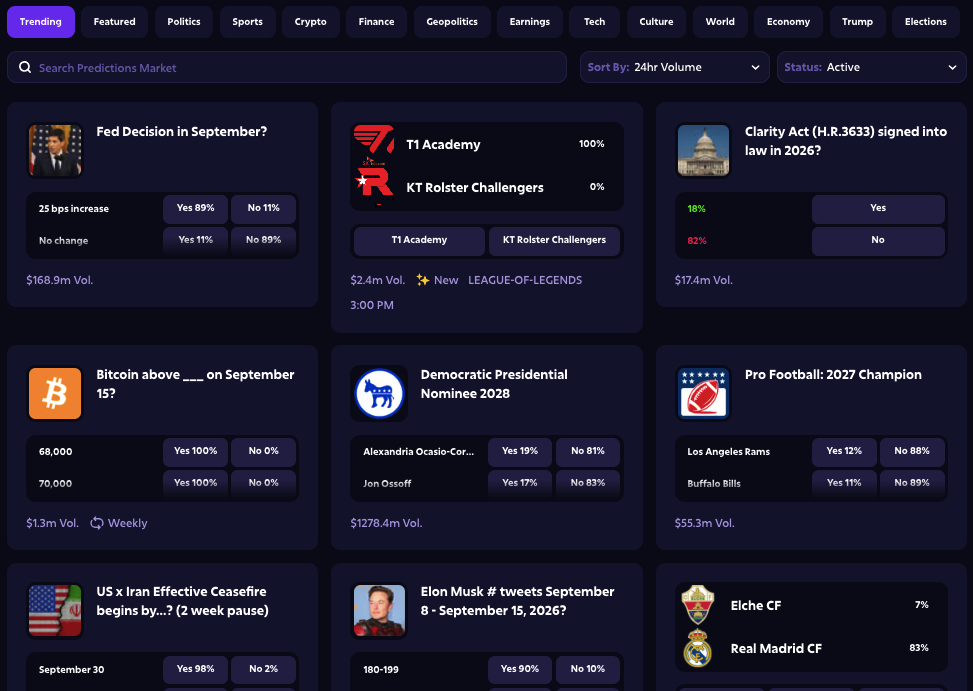The height and width of the screenshot is (691, 973).
Task: Click the Elon Musk market thumbnail
Action: coord(379,610)
